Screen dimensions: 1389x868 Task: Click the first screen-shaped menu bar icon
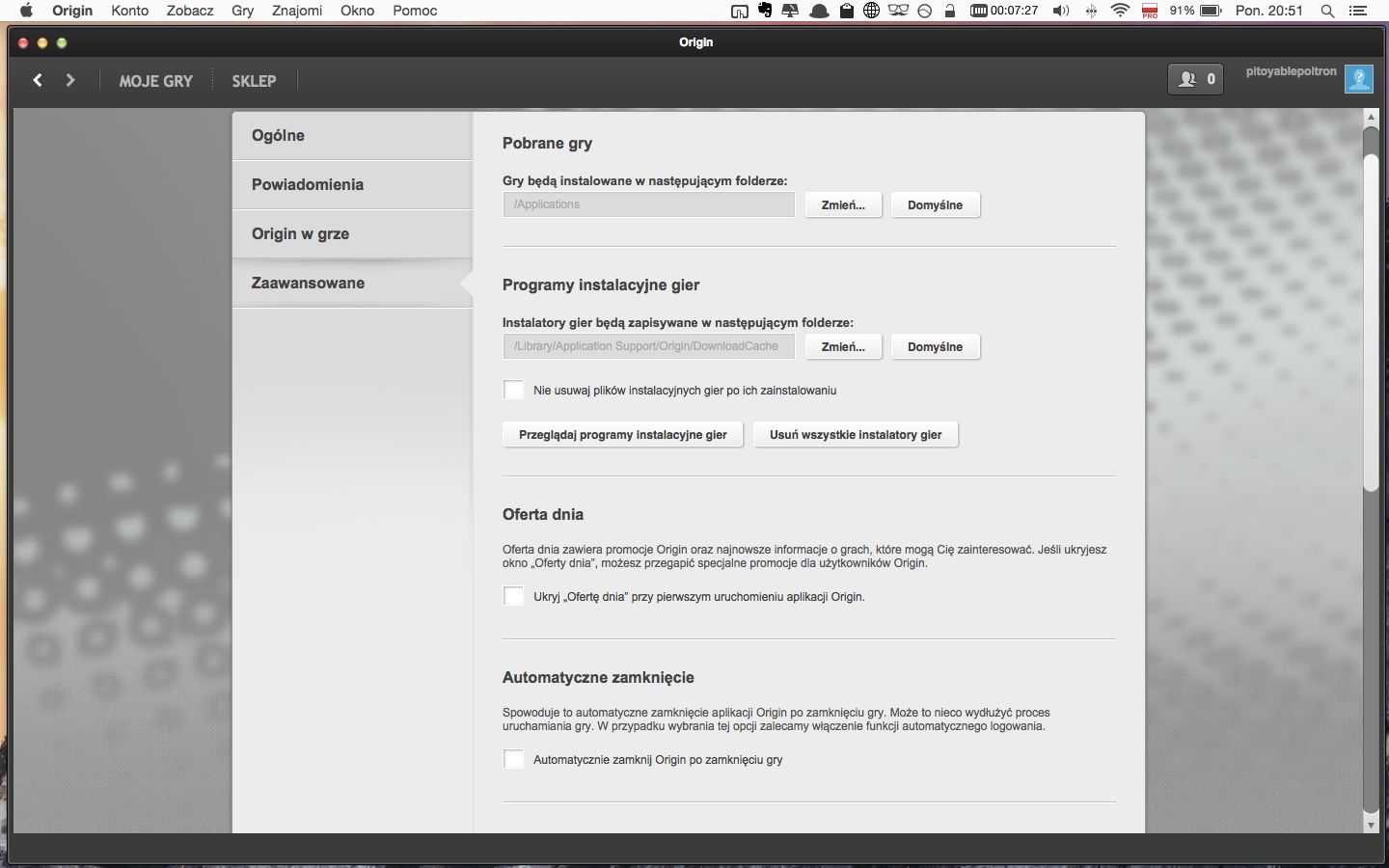coord(739,11)
